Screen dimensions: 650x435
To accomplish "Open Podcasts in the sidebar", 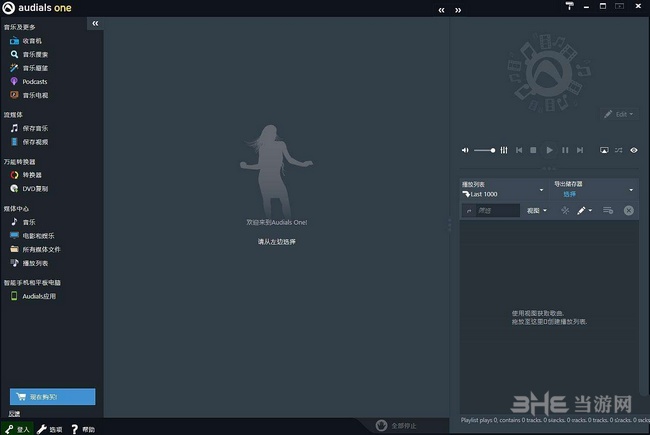I will click(29, 82).
